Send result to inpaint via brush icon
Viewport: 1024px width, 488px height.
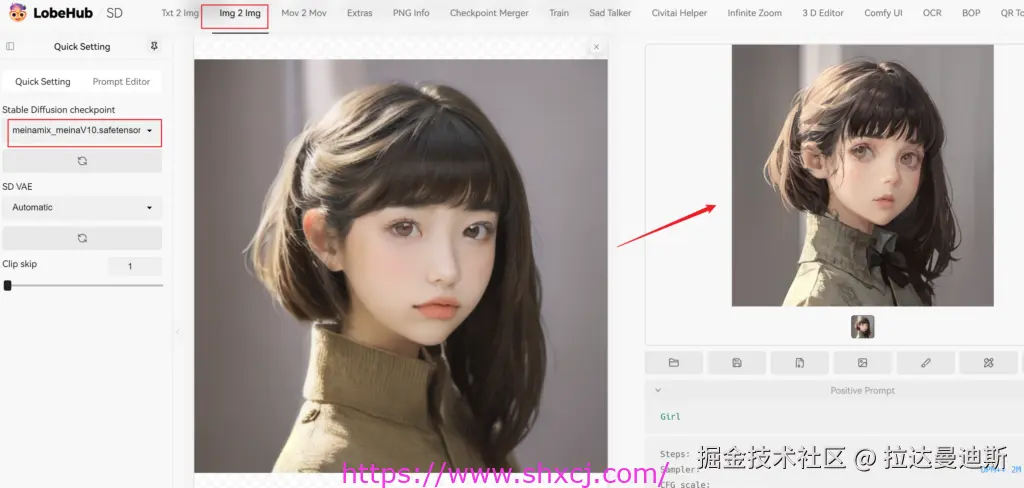(x=925, y=363)
